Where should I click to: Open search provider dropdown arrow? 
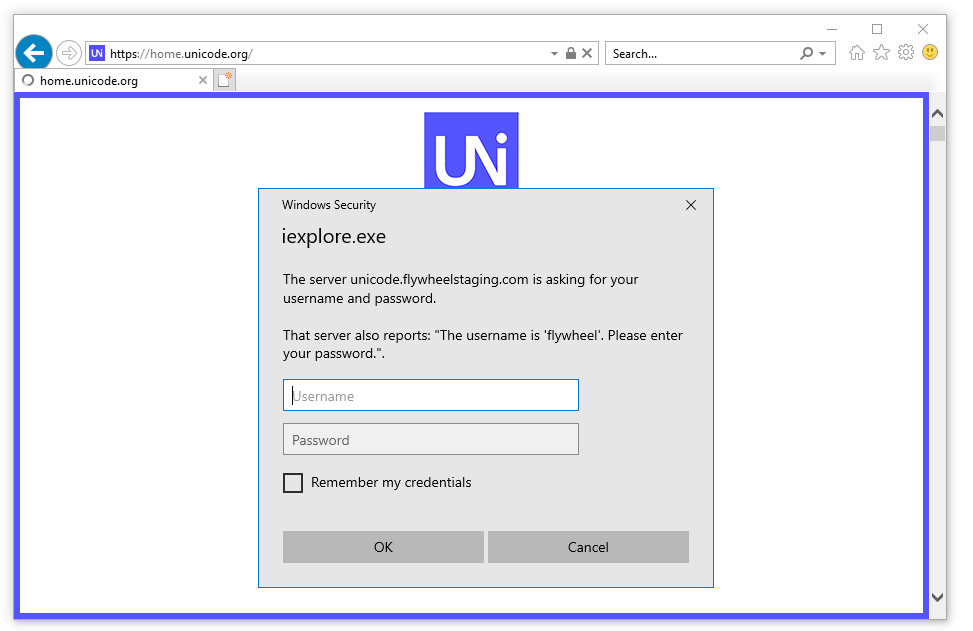823,54
